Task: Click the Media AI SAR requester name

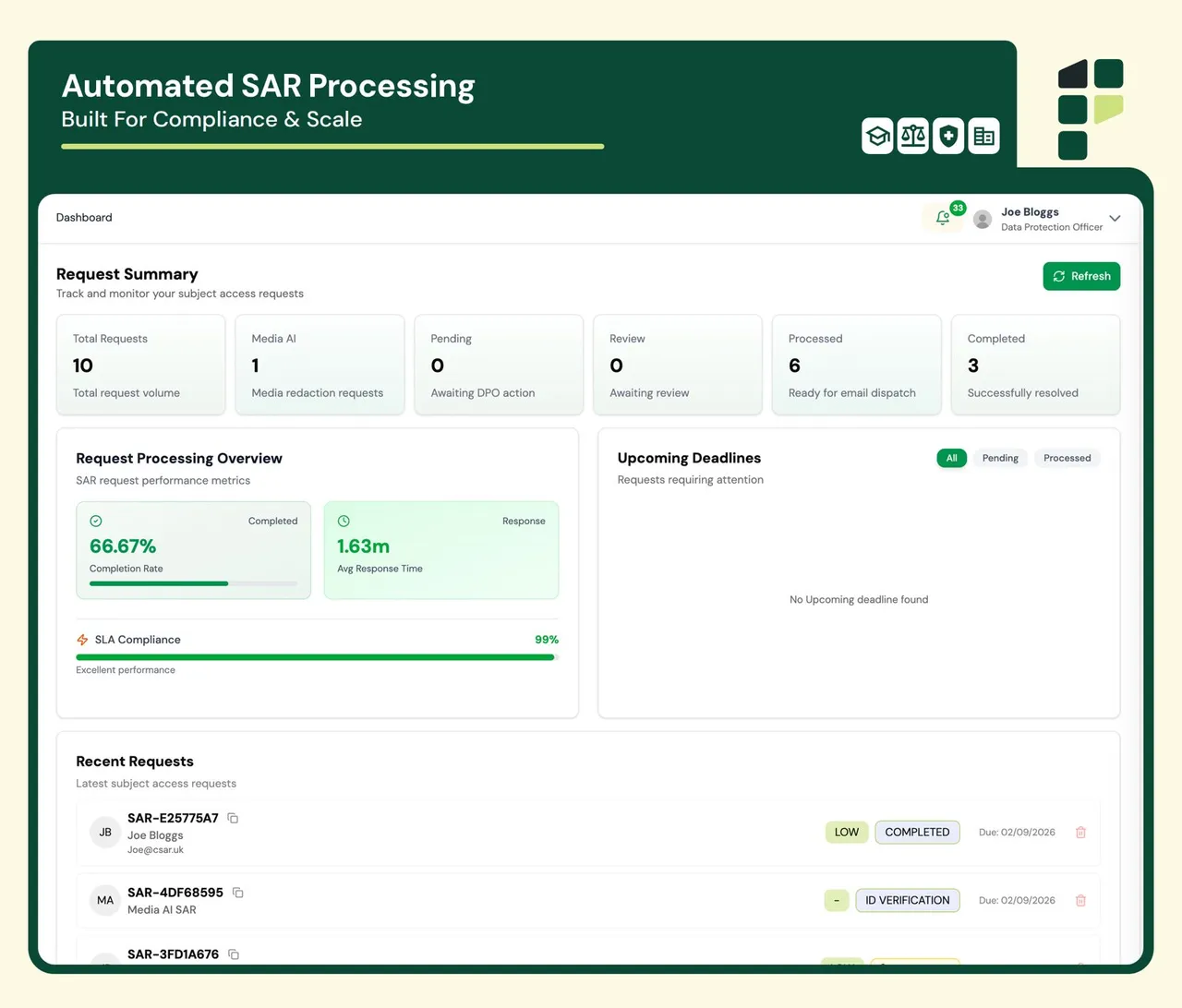Action: pos(162,910)
